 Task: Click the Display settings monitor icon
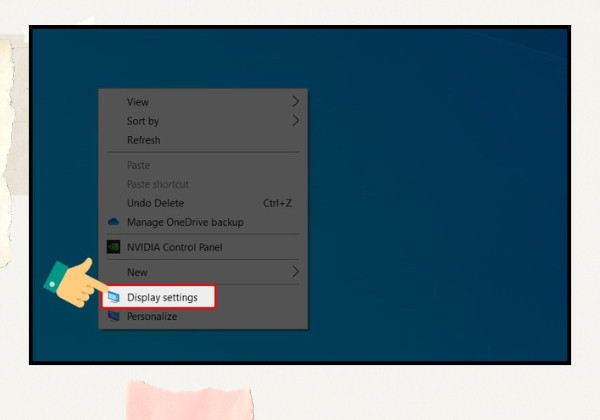(x=113, y=297)
